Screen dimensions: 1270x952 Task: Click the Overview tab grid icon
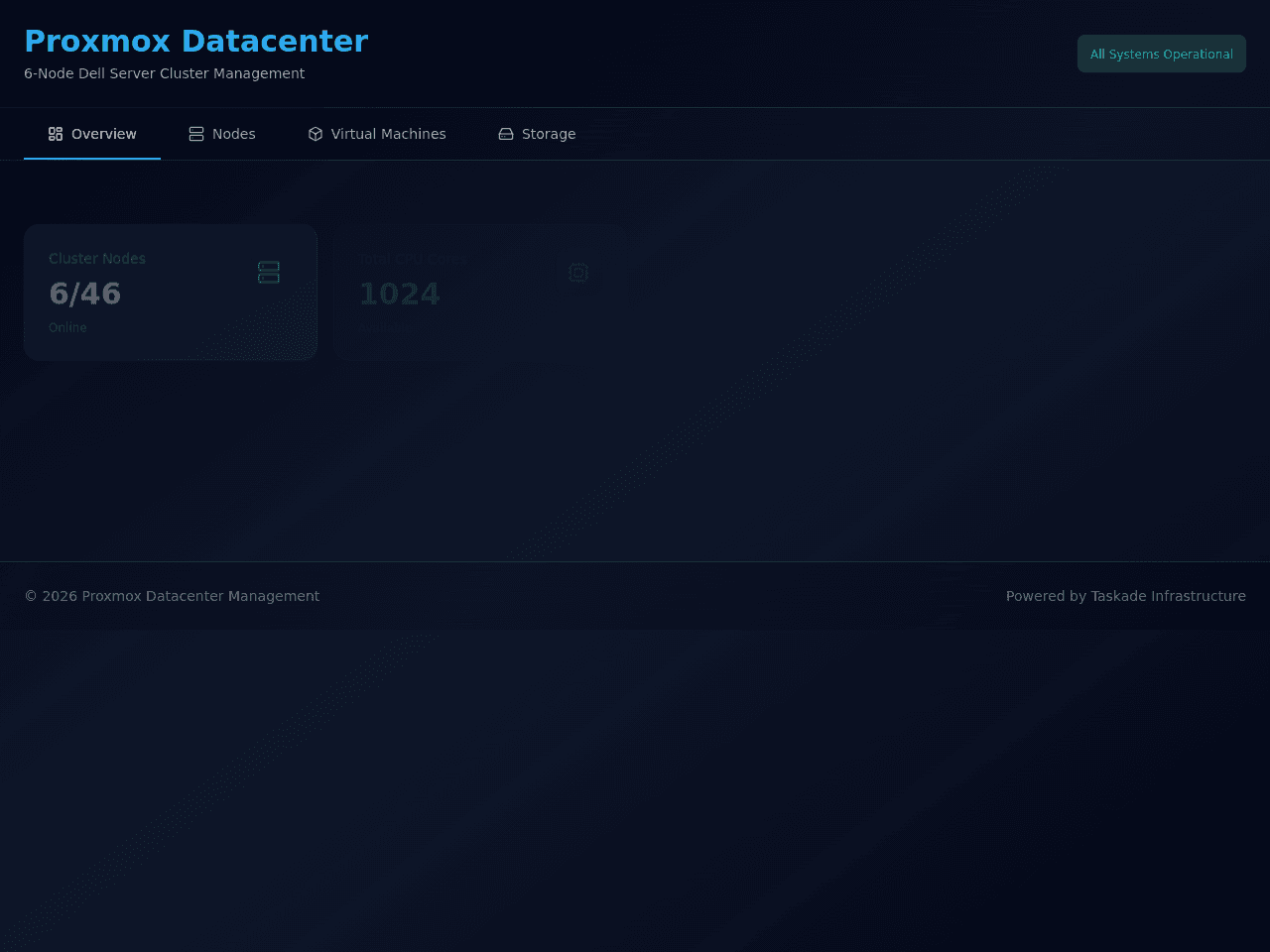point(56,134)
